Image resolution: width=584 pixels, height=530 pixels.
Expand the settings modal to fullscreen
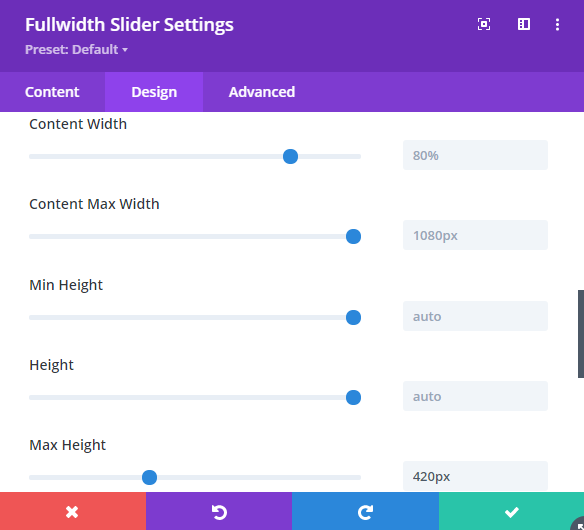tap(484, 25)
